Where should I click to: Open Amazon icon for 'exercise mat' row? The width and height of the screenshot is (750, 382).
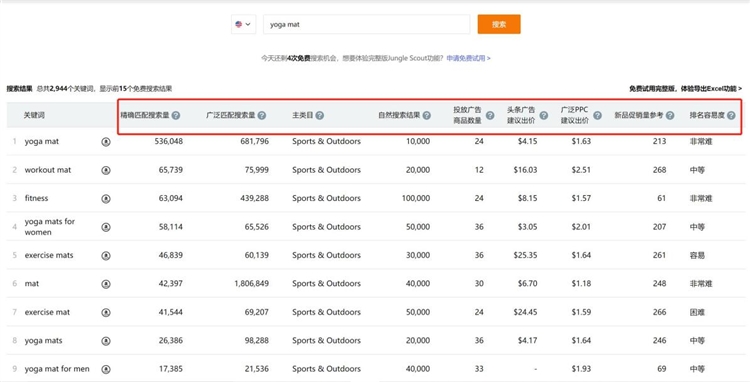tap(106, 312)
